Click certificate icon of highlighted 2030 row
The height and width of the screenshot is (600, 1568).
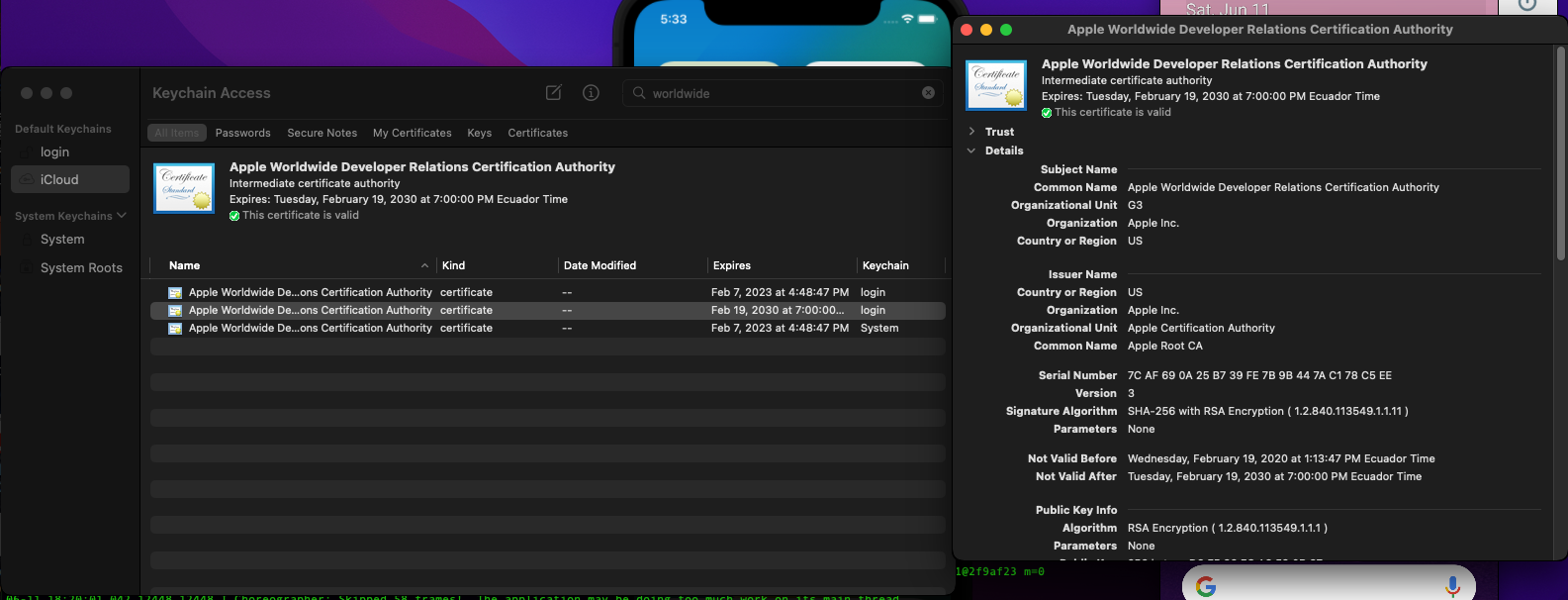click(x=175, y=310)
